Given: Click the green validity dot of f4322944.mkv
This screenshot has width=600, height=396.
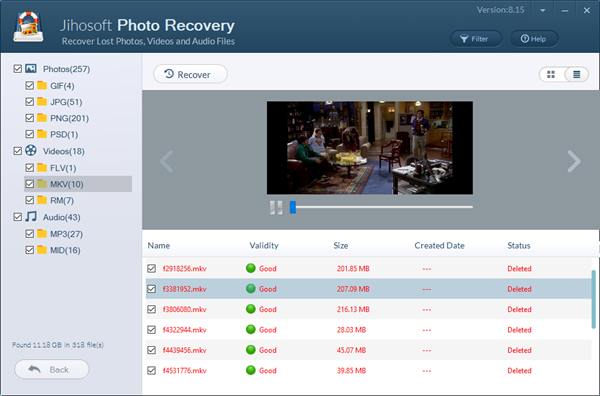Looking at the screenshot, I should tap(251, 329).
